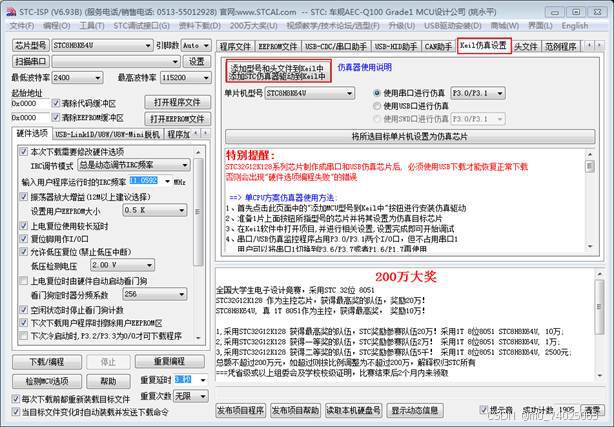Click 下载/编程 button
614x427 pixels.
[47, 362]
